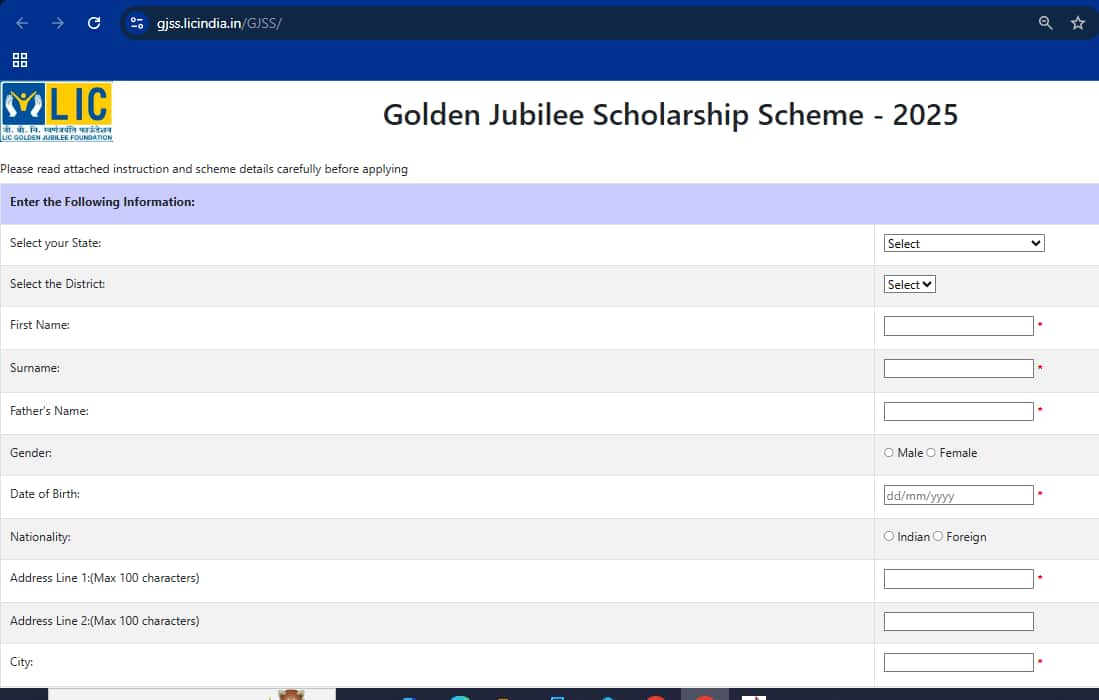The height and width of the screenshot is (700, 1099).
Task: Select the Male gender option
Action: pyautogui.click(x=889, y=453)
